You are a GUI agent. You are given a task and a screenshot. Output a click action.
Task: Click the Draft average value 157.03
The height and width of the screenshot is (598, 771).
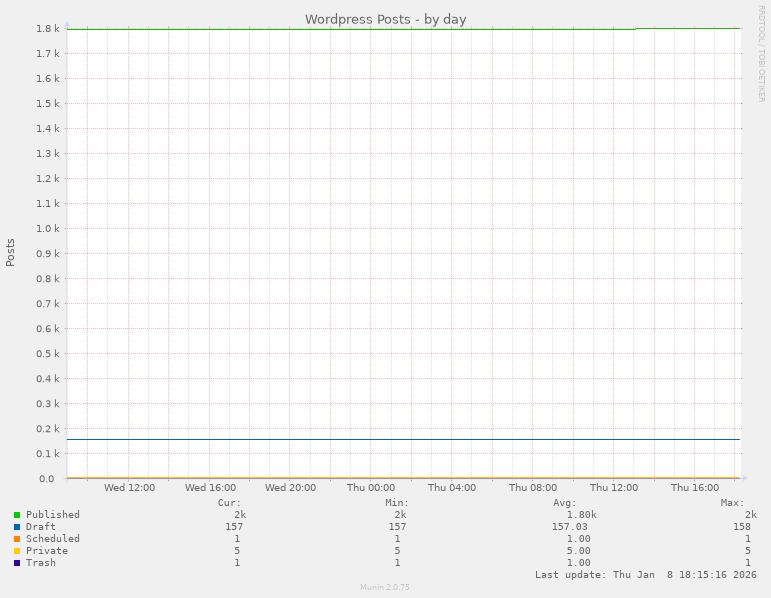tap(569, 527)
